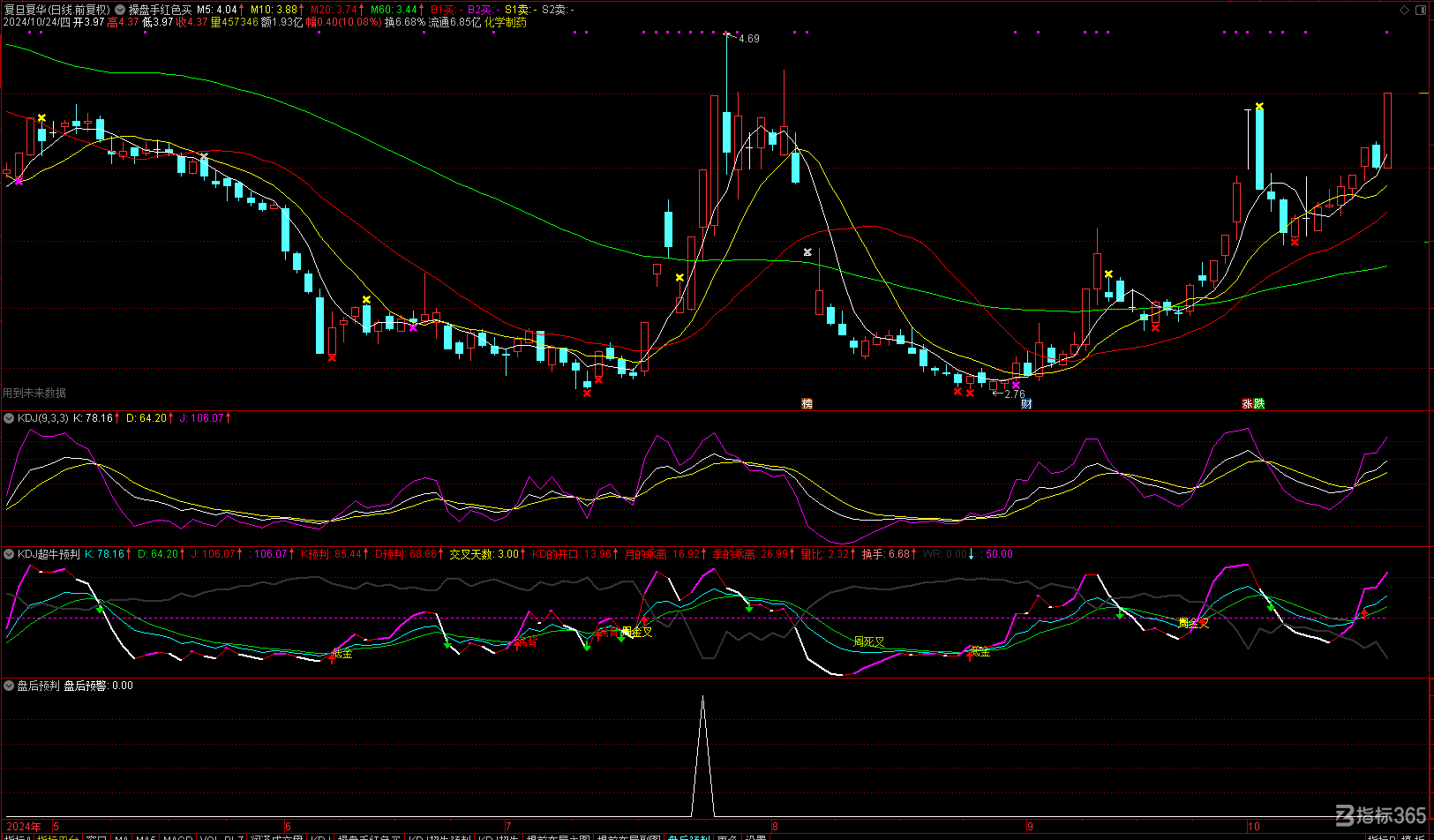This screenshot has height=840, width=1434.
Task: Select the 盘后预判 bottom tab
Action: (x=688, y=837)
